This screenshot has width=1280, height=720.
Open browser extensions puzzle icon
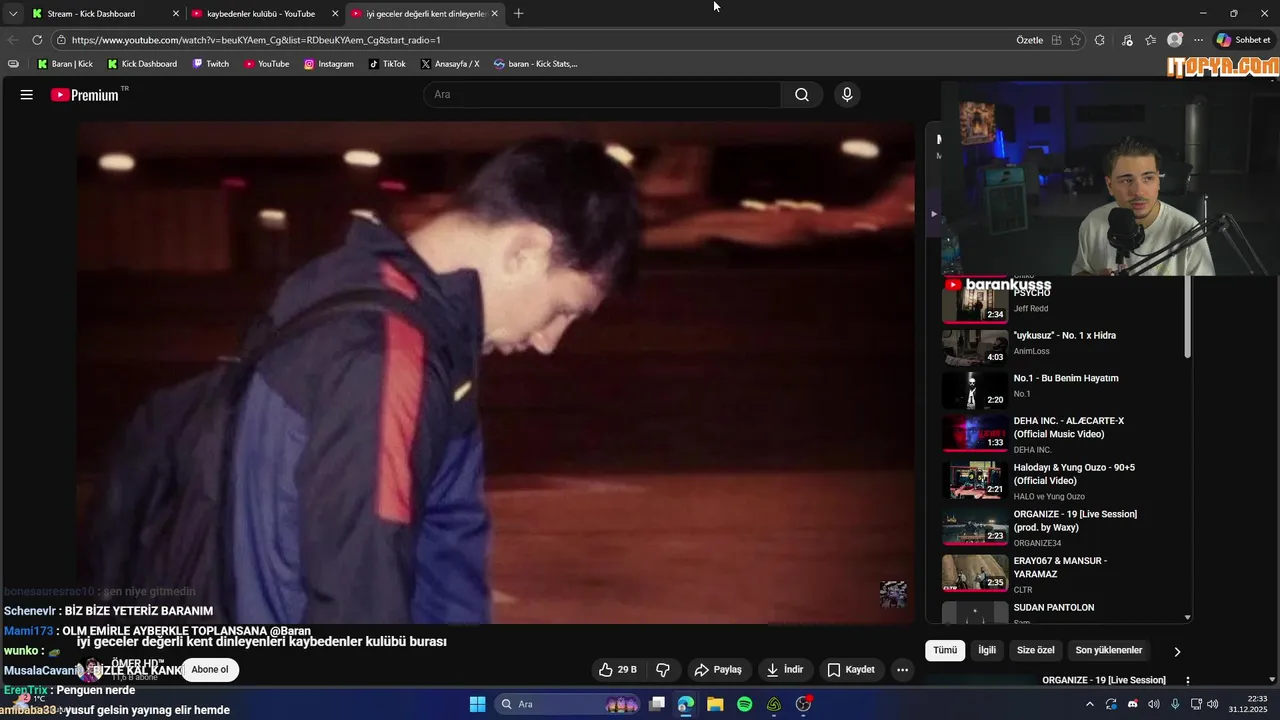point(1100,40)
